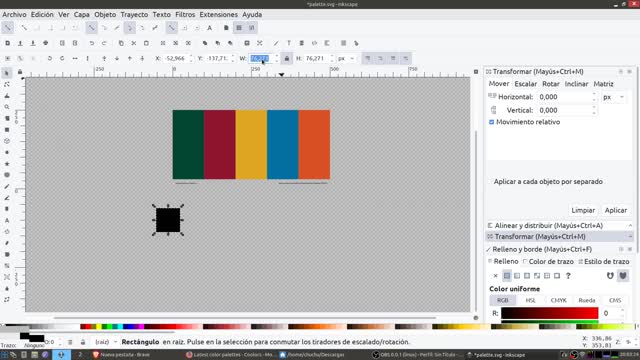640x360 pixels.
Task: Select the flat color paint type icon
Action: tap(507, 276)
